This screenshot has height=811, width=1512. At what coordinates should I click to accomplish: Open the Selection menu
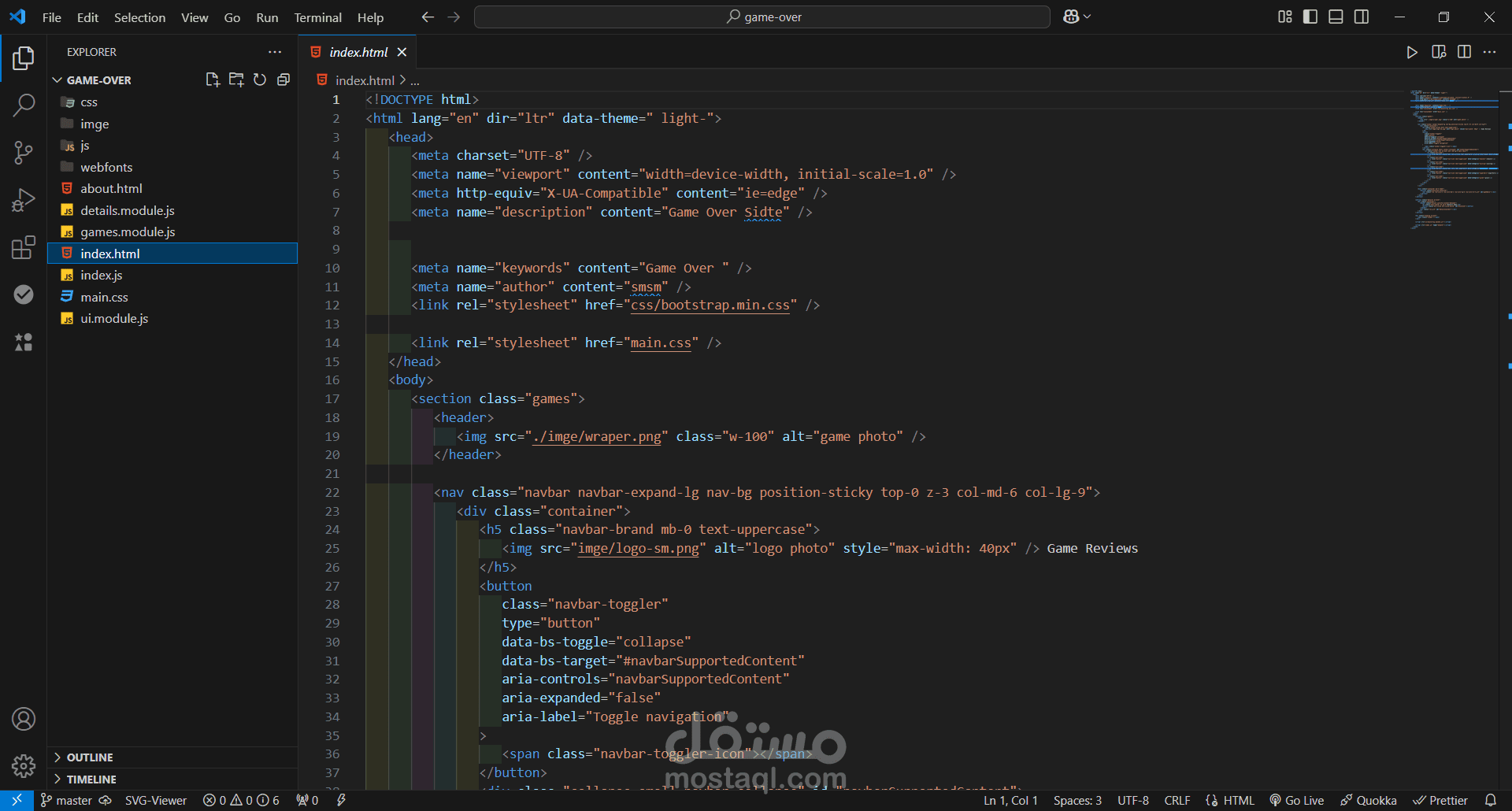(139, 17)
